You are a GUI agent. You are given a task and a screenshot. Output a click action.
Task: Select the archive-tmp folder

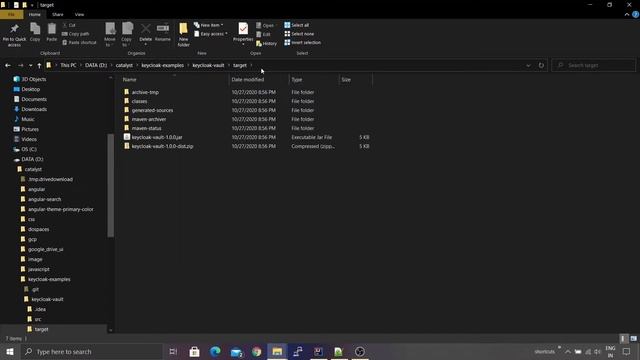[145, 92]
